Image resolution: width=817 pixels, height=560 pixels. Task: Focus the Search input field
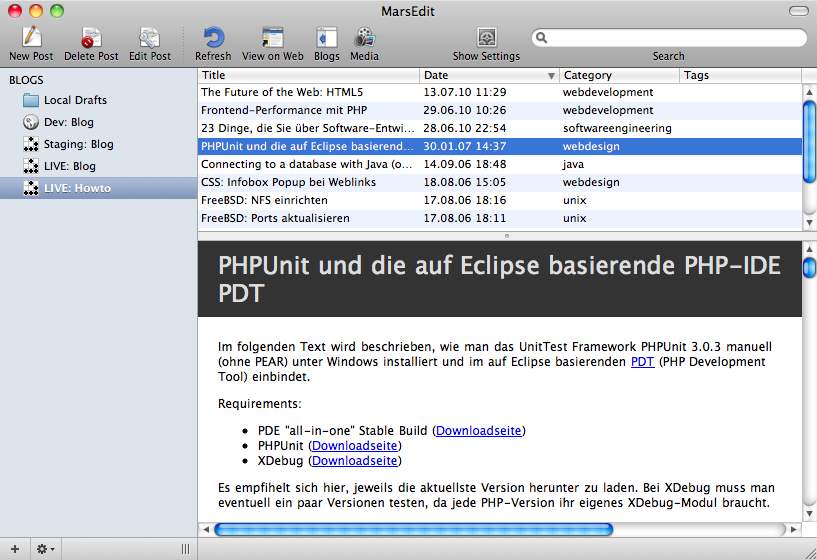(x=669, y=38)
